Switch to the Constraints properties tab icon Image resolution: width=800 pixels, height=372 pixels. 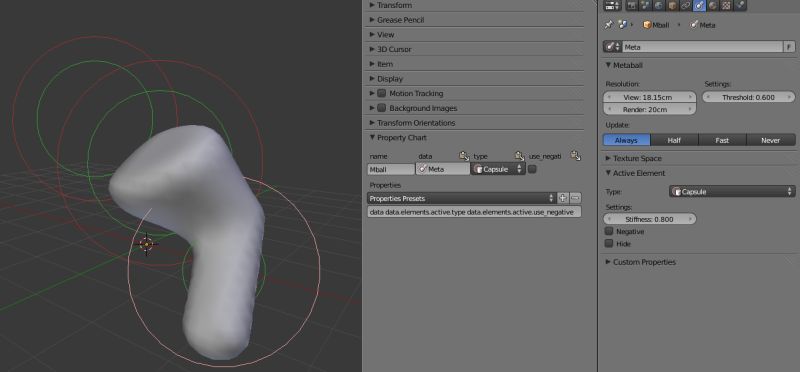pyautogui.click(x=686, y=6)
